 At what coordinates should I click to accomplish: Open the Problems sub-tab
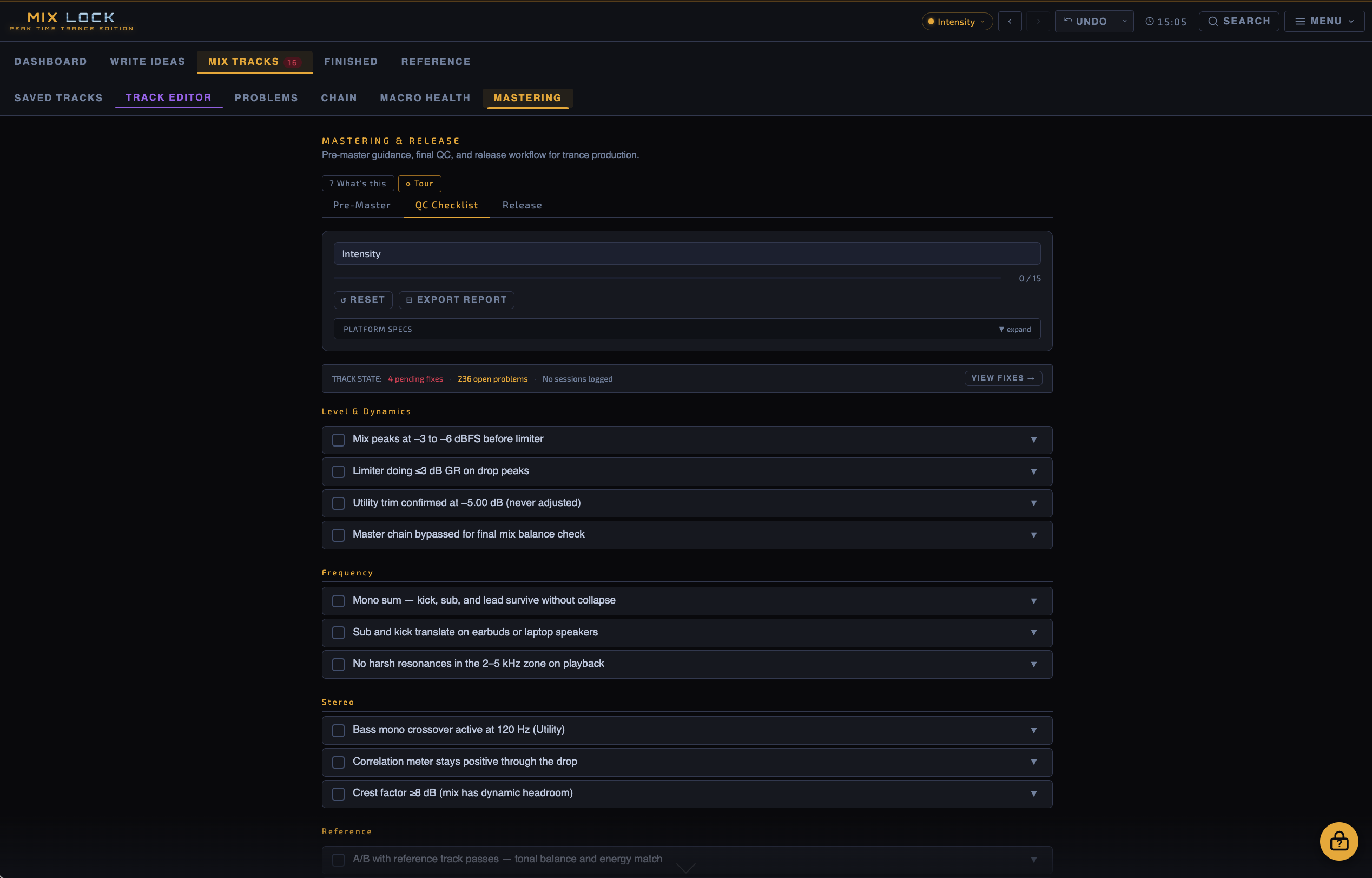coord(266,98)
